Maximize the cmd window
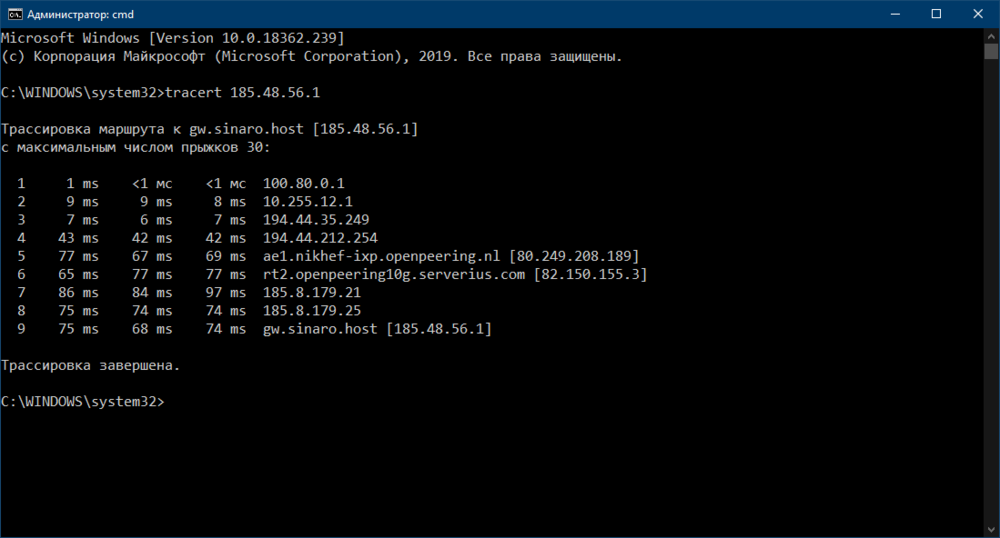1000x538 pixels. click(937, 13)
